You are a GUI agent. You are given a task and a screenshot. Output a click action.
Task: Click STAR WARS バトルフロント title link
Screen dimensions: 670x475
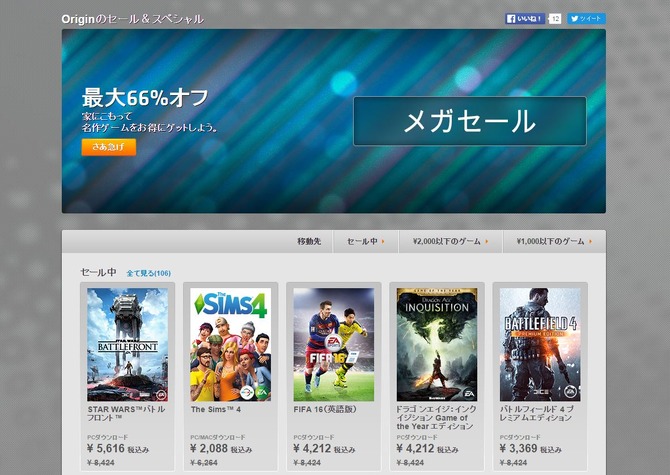coord(126,413)
